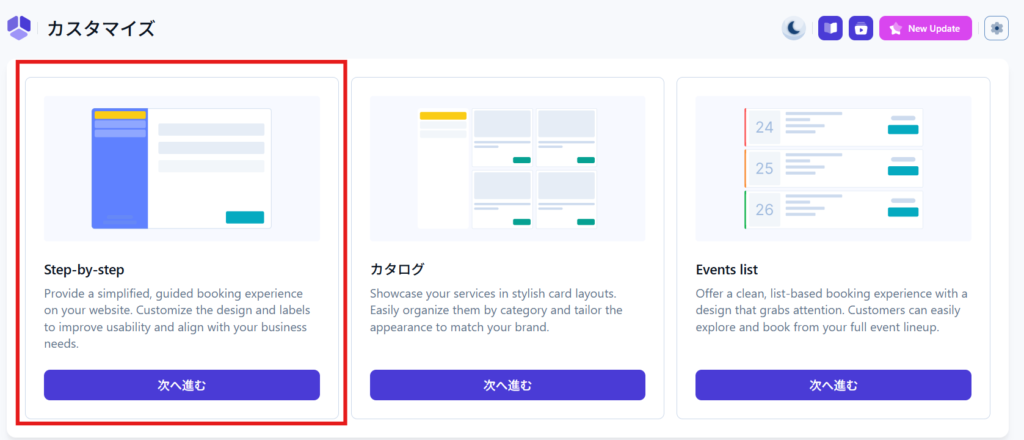Click the Step-by-step card title
The image size is (1024, 440).
(84, 269)
